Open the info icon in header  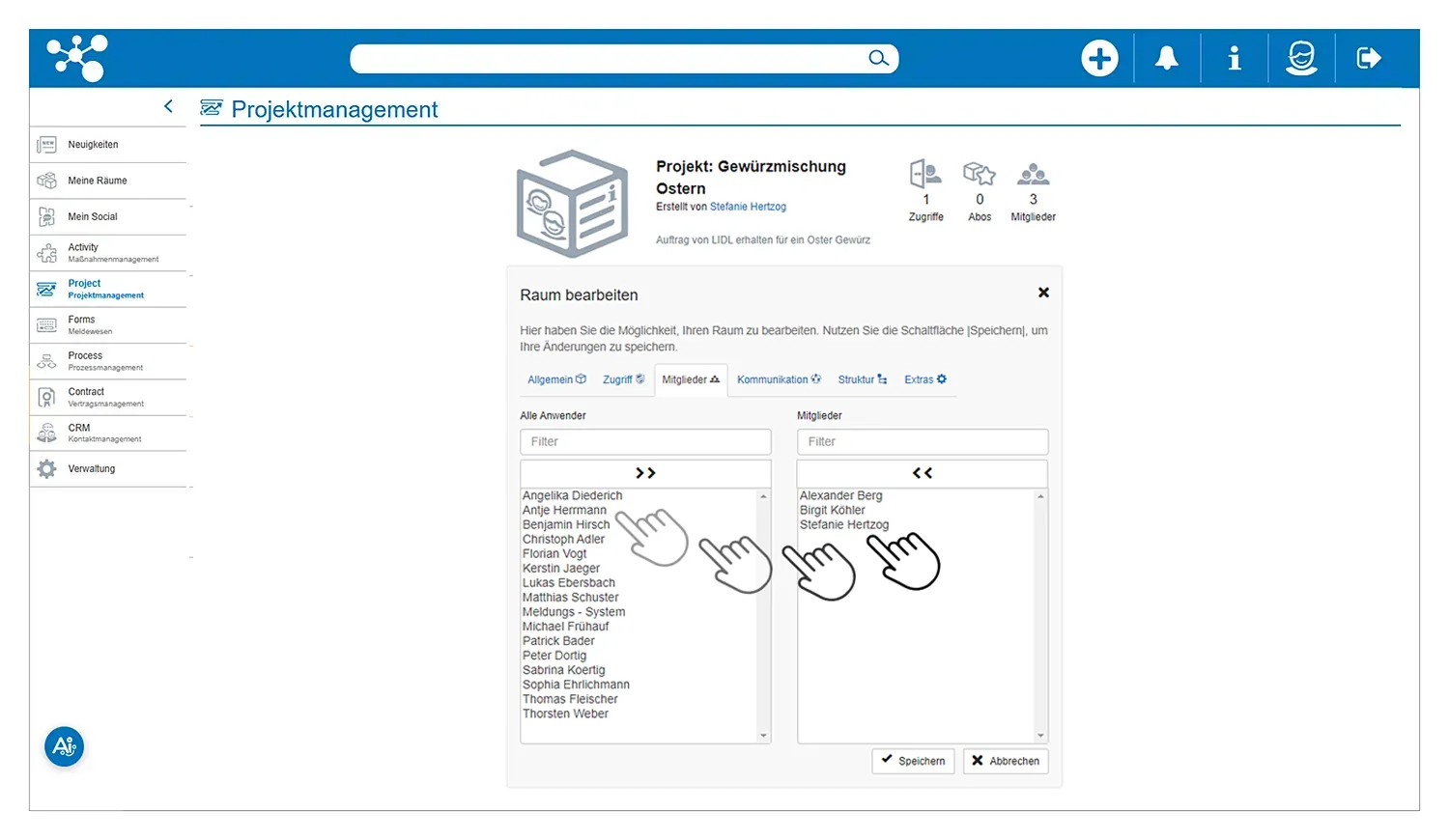pos(1234,58)
